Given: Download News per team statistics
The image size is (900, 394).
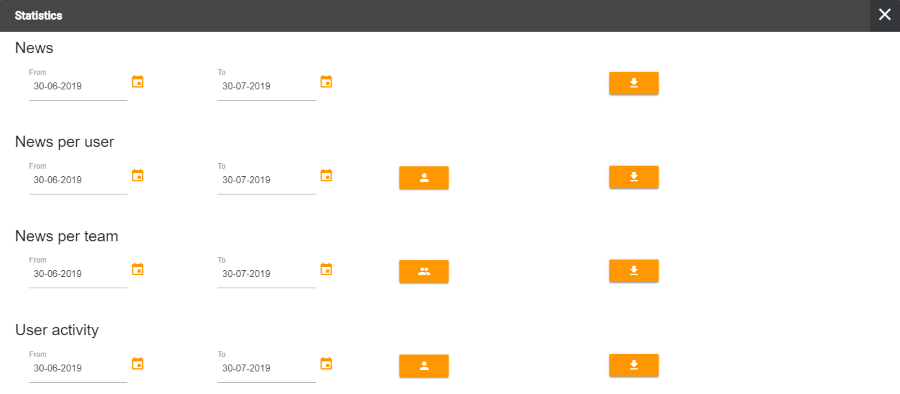Looking at the screenshot, I should click(x=634, y=271).
